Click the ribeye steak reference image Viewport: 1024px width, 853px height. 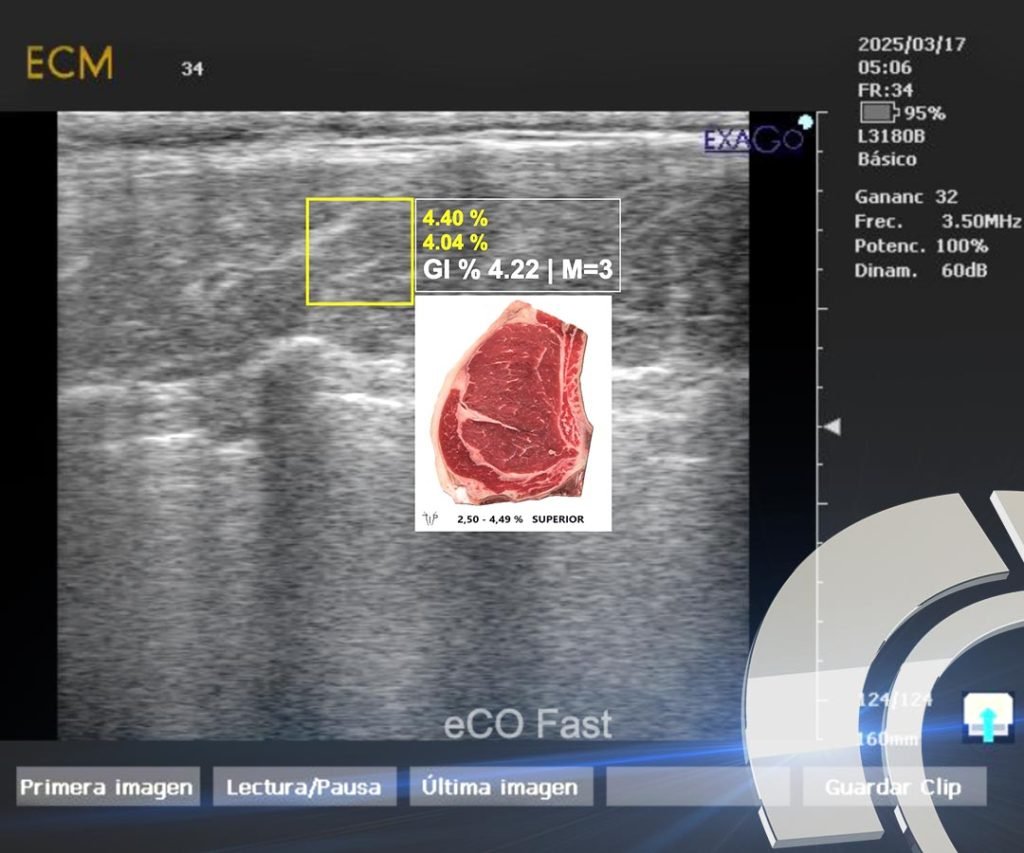[x=513, y=413]
